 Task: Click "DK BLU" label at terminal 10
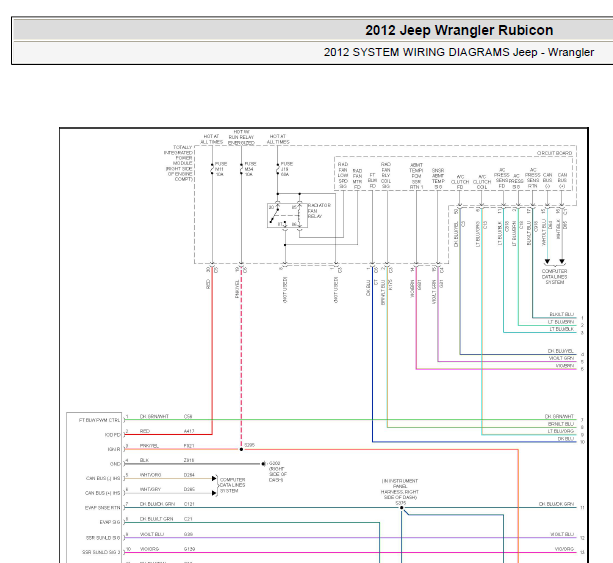(565, 439)
